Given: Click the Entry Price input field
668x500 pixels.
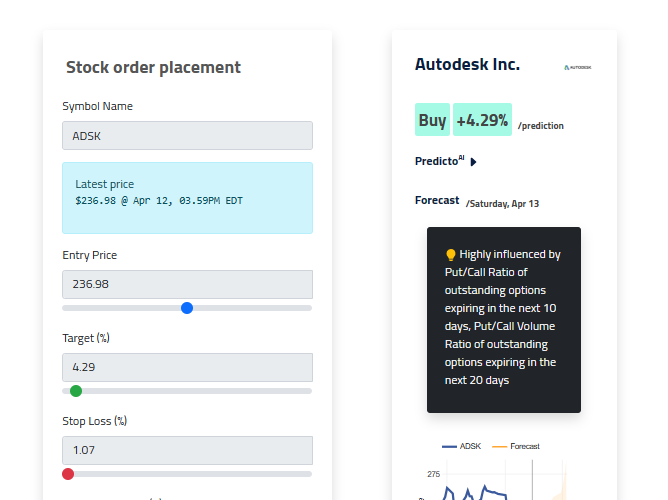Looking at the screenshot, I should [187, 284].
